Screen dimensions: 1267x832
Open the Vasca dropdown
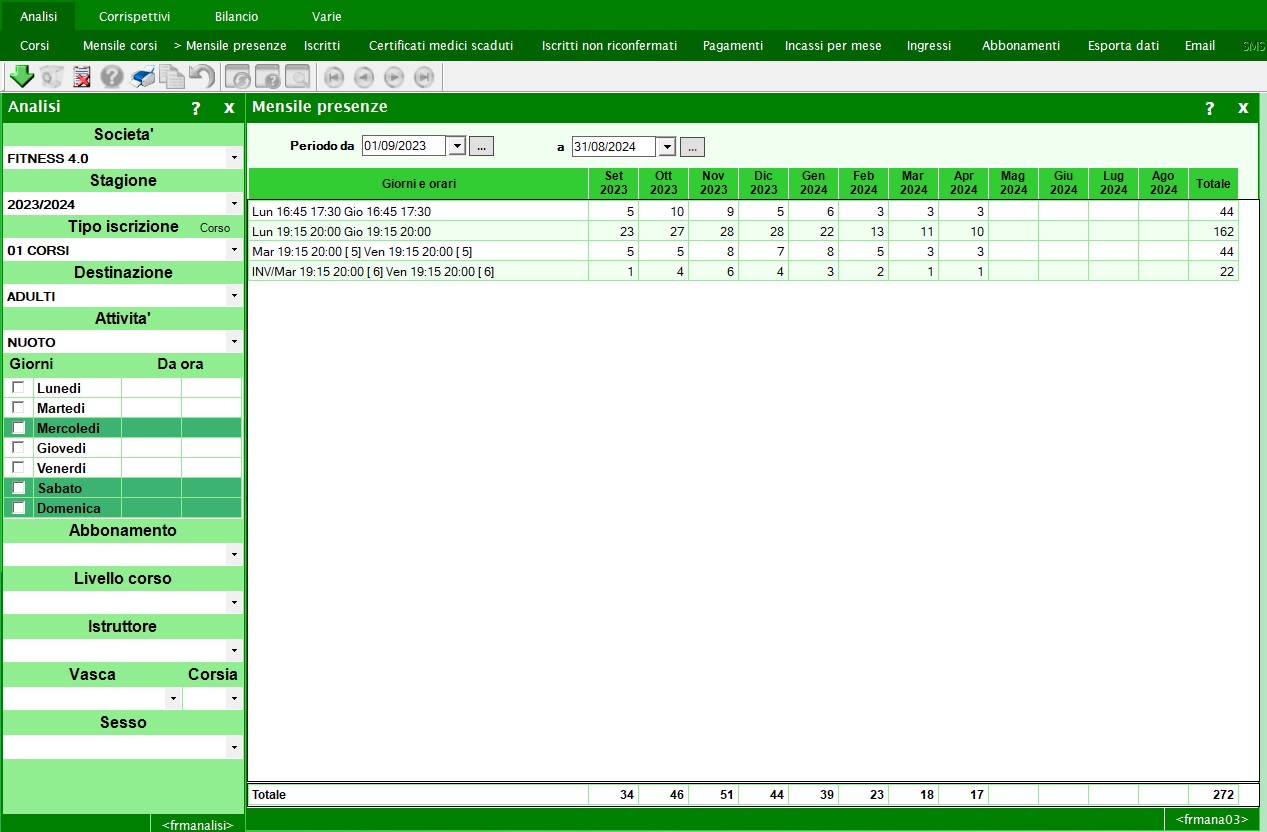tap(173, 698)
